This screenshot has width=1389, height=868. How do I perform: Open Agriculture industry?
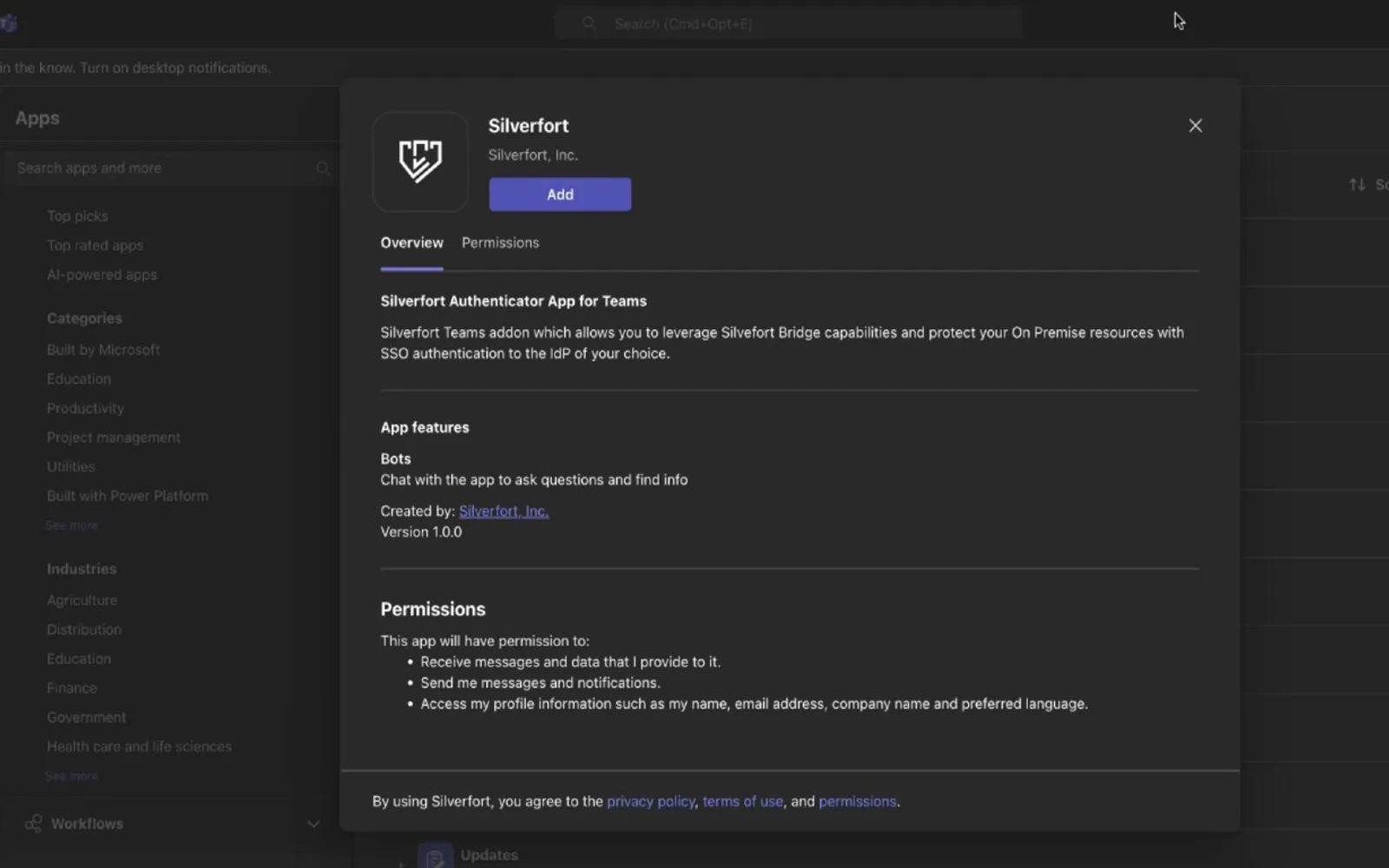pos(82,601)
